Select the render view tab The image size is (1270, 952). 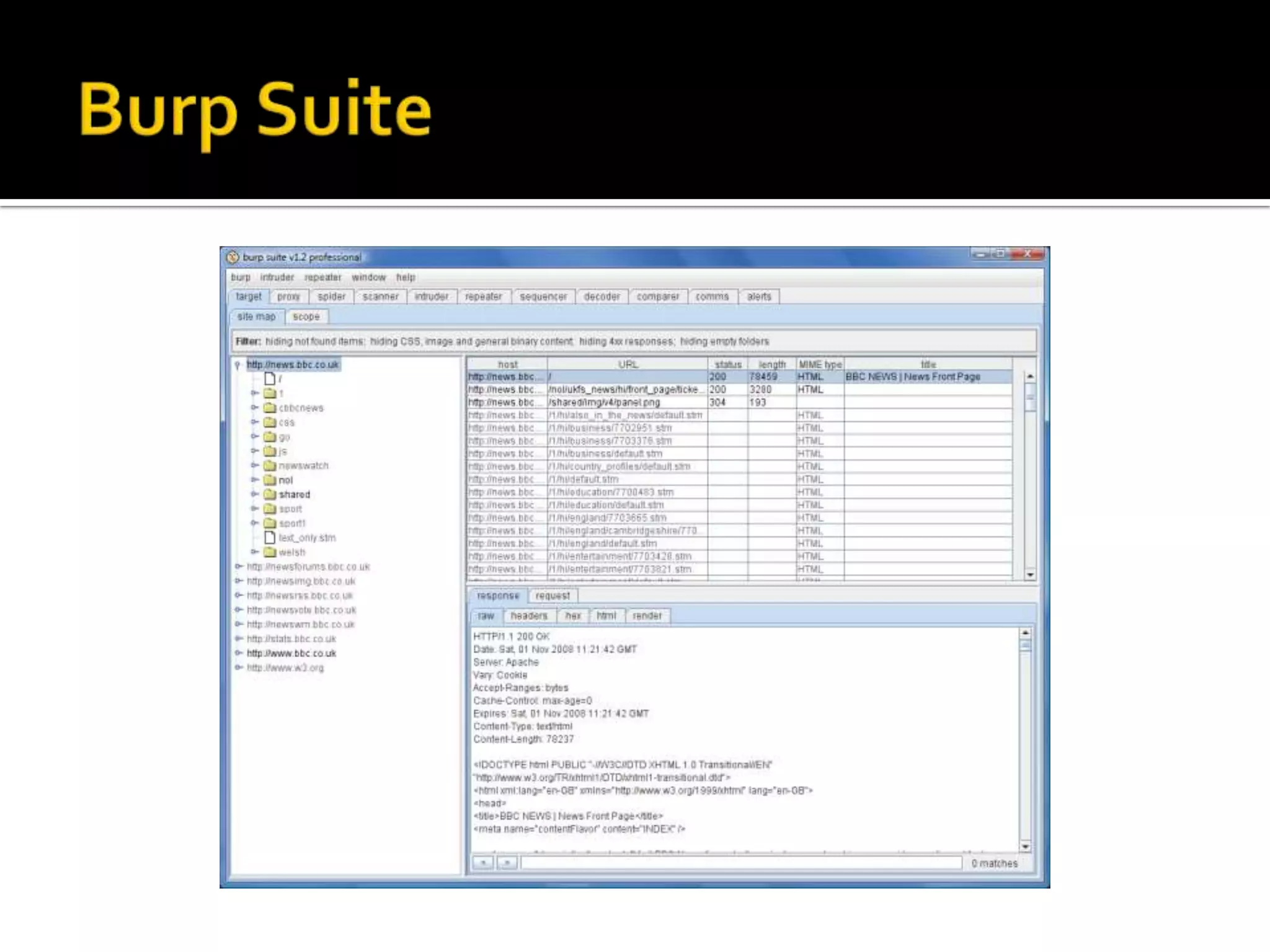(647, 616)
